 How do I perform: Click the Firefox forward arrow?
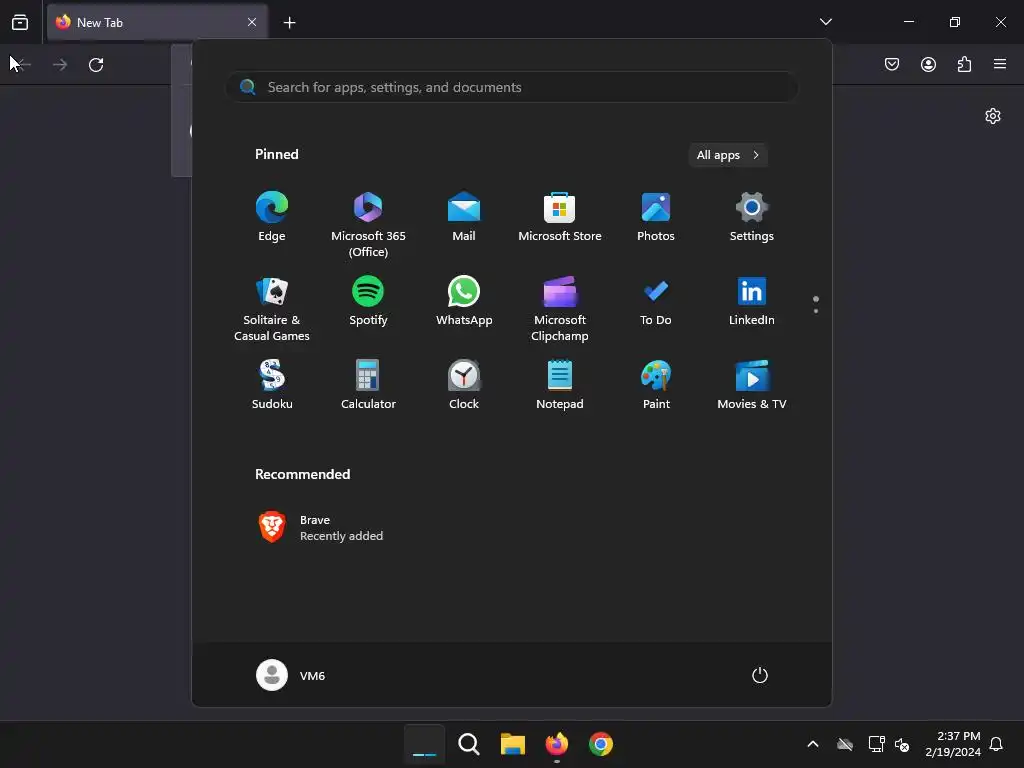(x=59, y=65)
